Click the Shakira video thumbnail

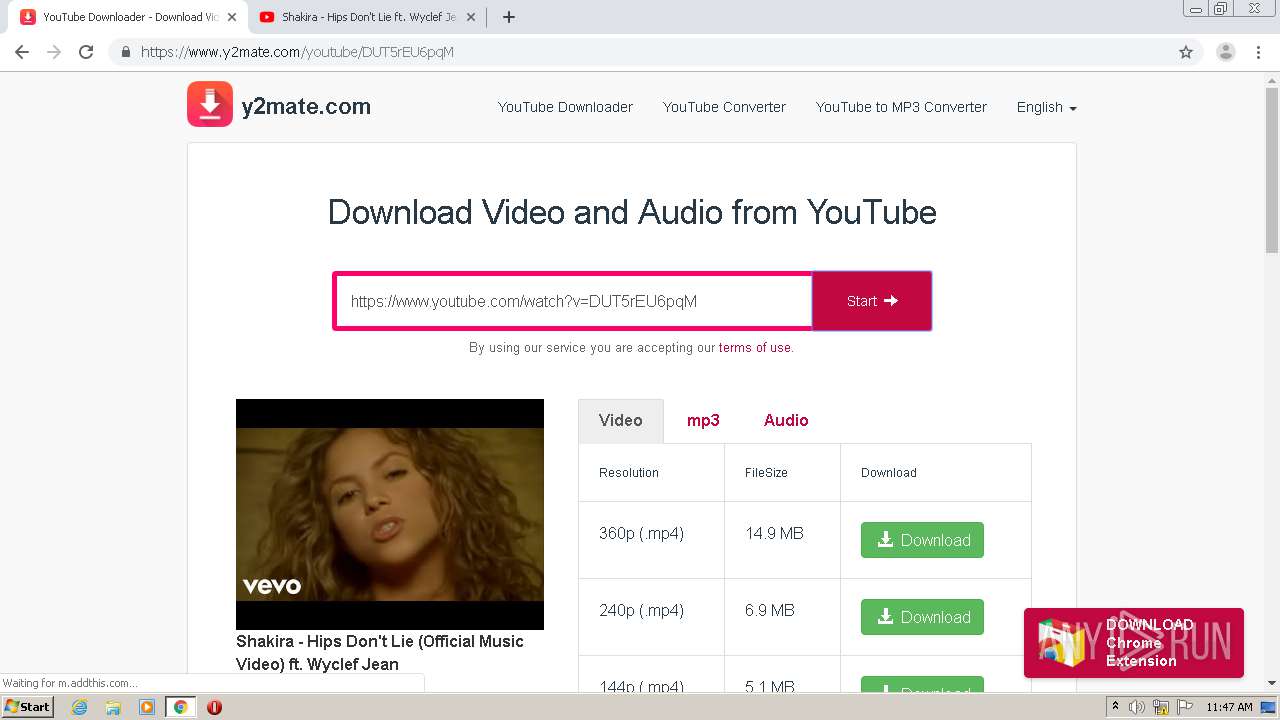(390, 514)
